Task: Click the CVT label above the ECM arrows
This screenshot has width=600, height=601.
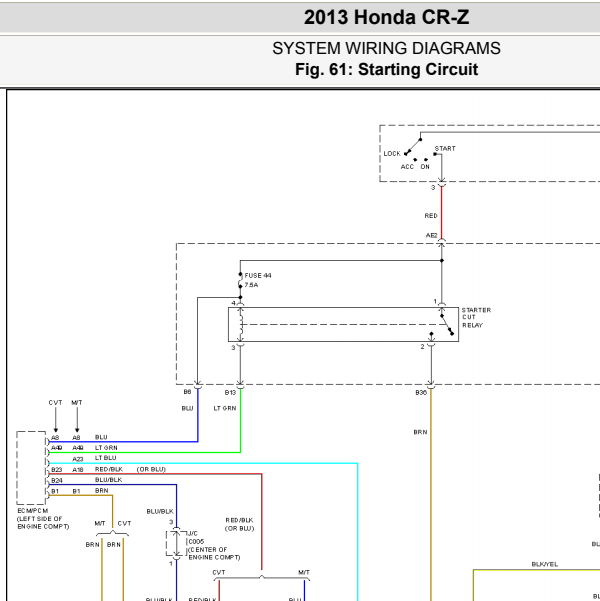Action: (x=55, y=402)
